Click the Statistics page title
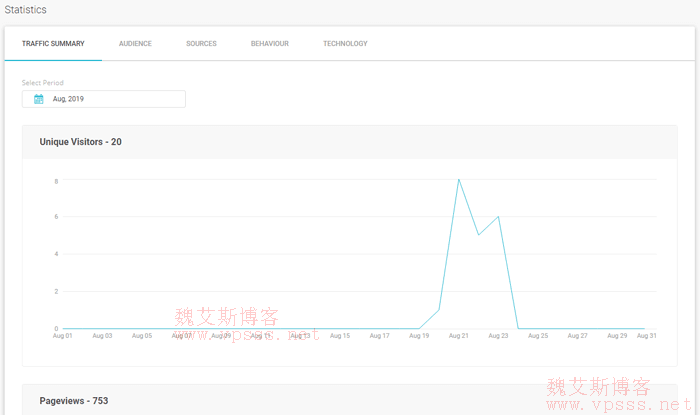Viewport: 700px width, 415px height. coord(24,9)
